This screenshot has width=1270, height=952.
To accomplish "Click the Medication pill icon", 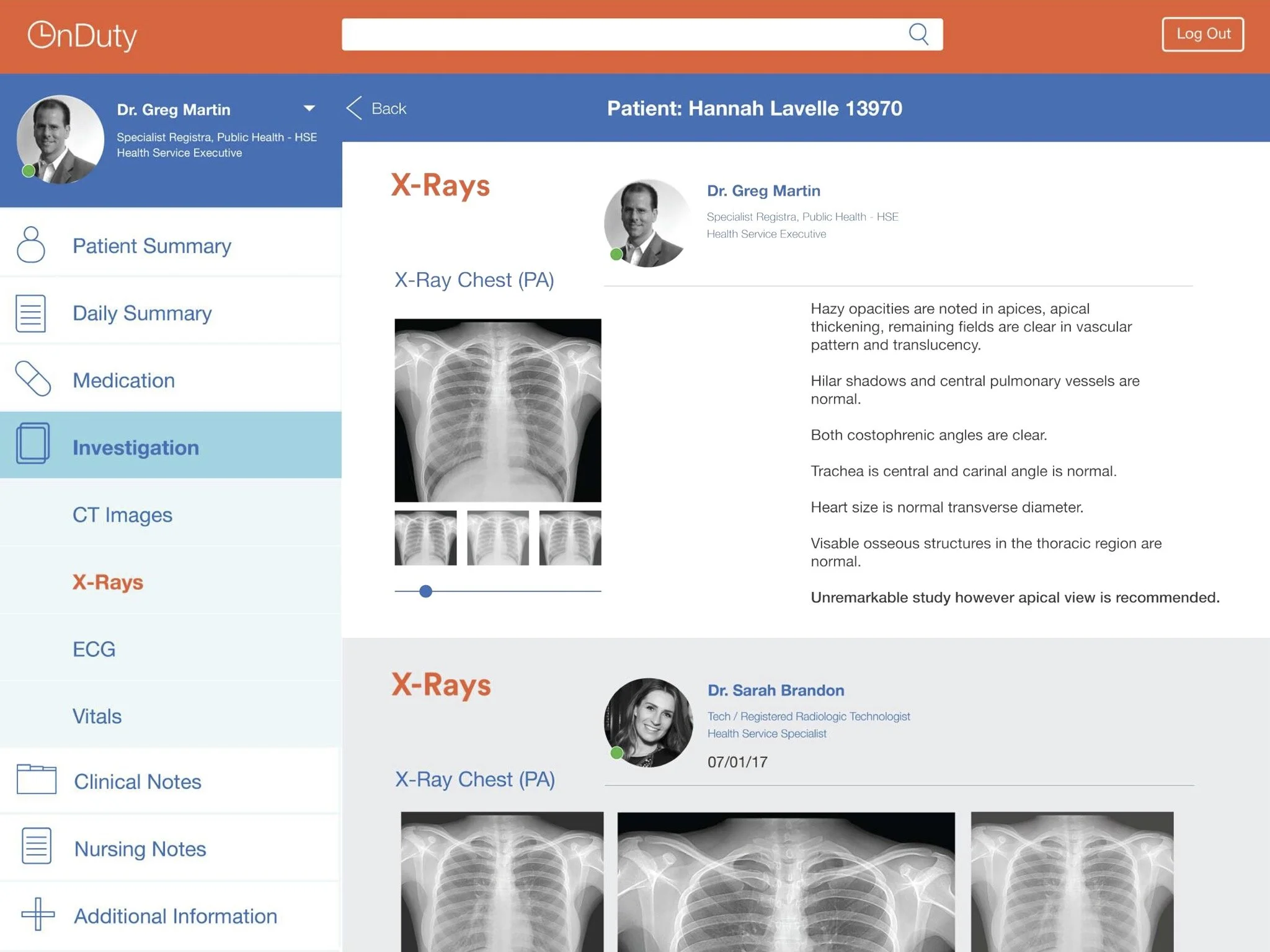I will pyautogui.click(x=33, y=379).
